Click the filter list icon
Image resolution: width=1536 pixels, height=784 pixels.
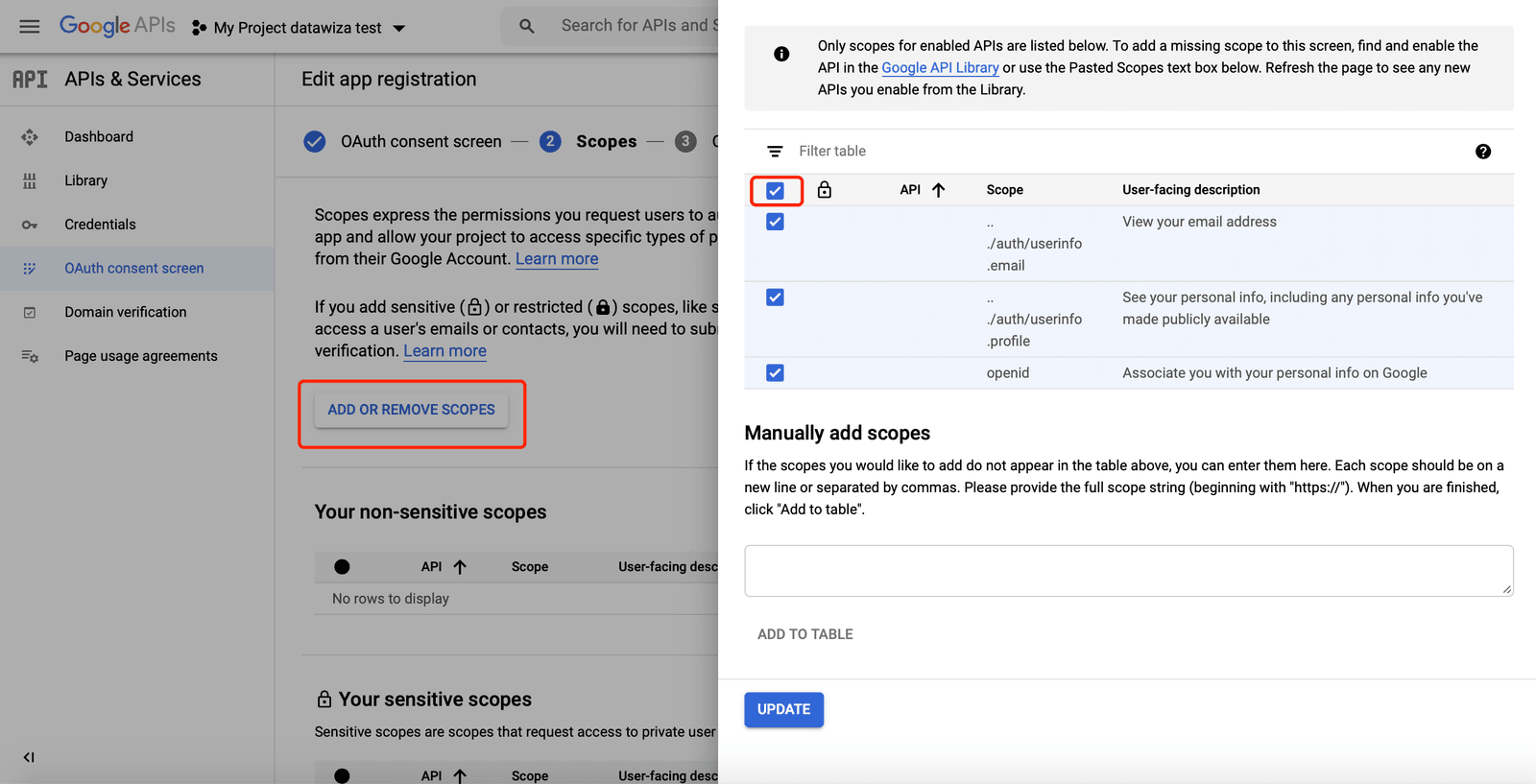click(775, 152)
